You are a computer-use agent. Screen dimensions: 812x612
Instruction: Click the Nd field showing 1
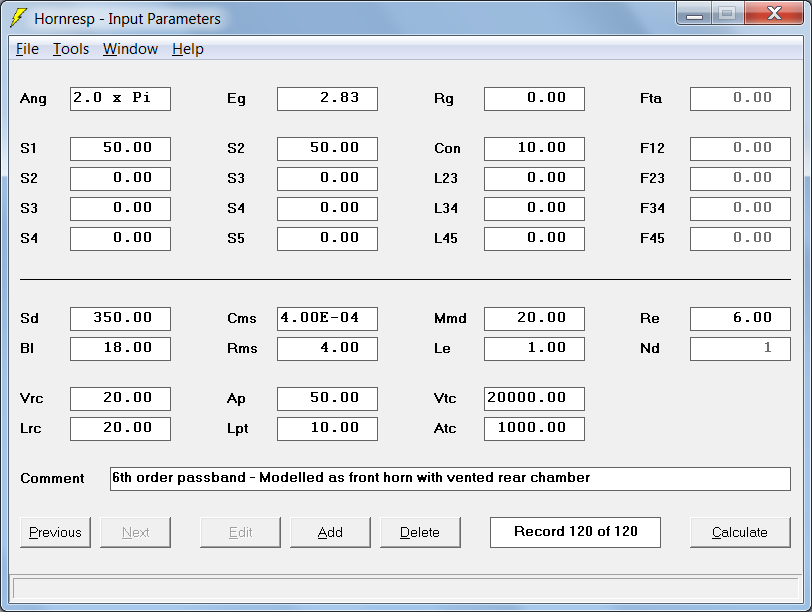tap(741, 349)
